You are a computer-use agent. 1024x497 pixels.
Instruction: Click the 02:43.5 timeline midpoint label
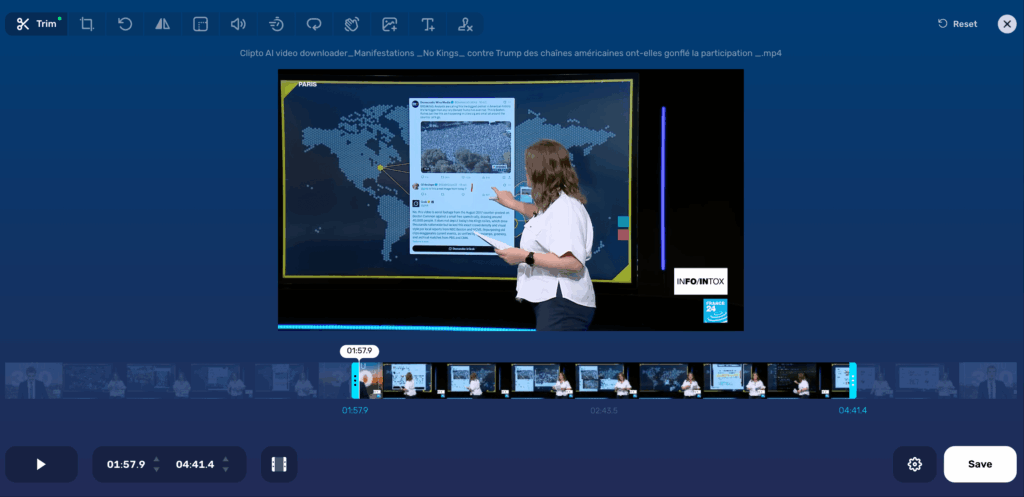pos(603,411)
